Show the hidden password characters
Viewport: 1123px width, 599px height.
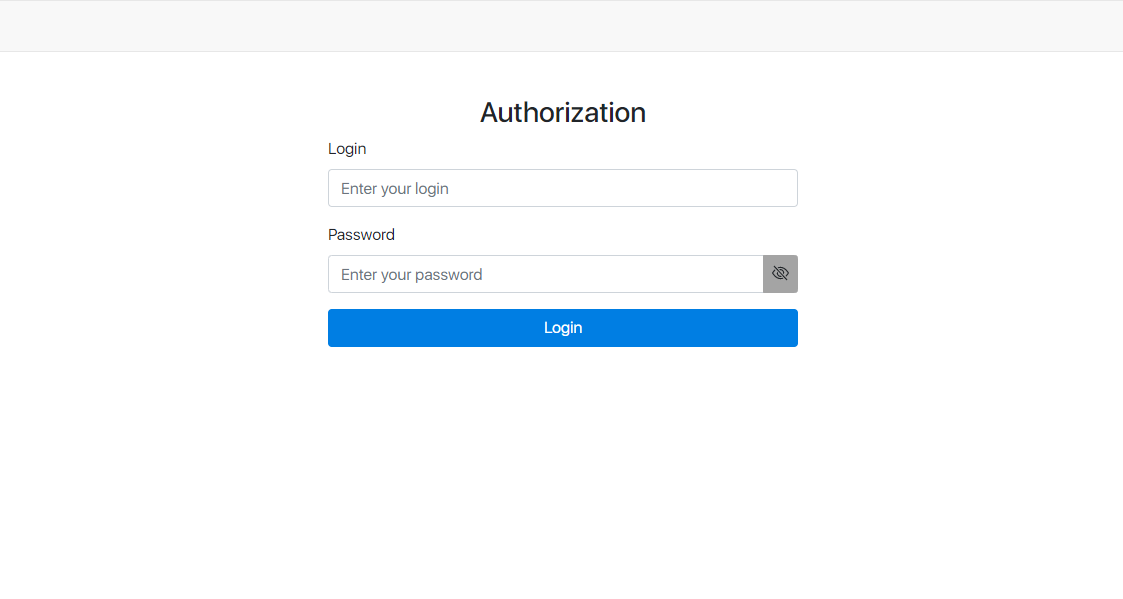[780, 274]
